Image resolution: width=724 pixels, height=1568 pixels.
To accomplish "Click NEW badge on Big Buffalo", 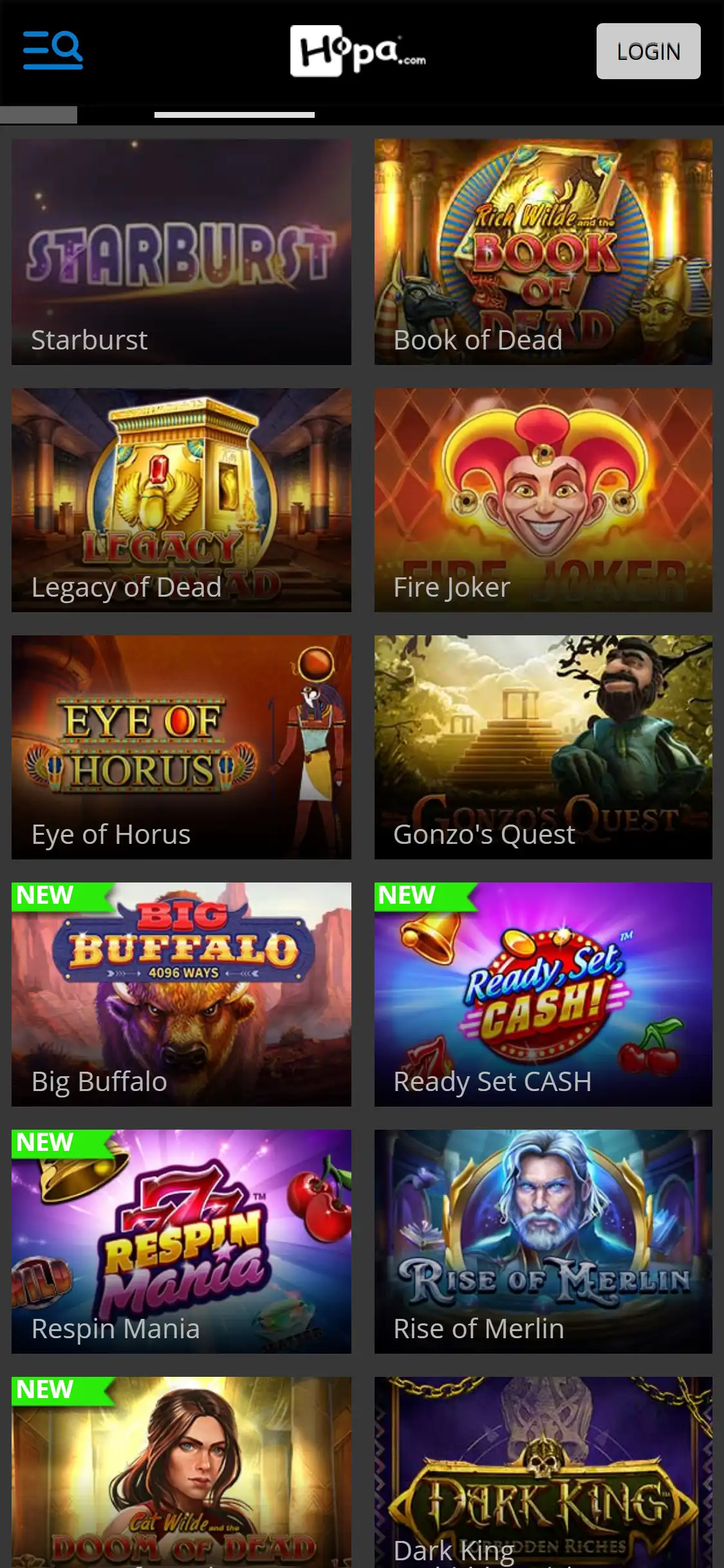I will [x=45, y=895].
